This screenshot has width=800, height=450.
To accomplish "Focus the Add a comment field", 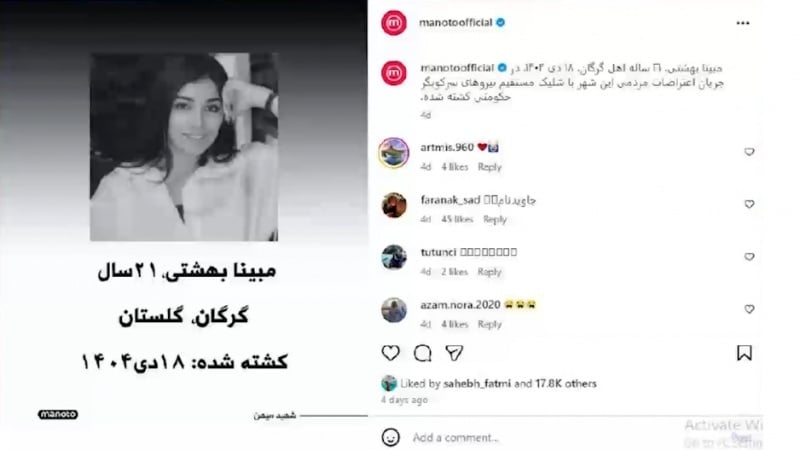I will tap(546, 437).
